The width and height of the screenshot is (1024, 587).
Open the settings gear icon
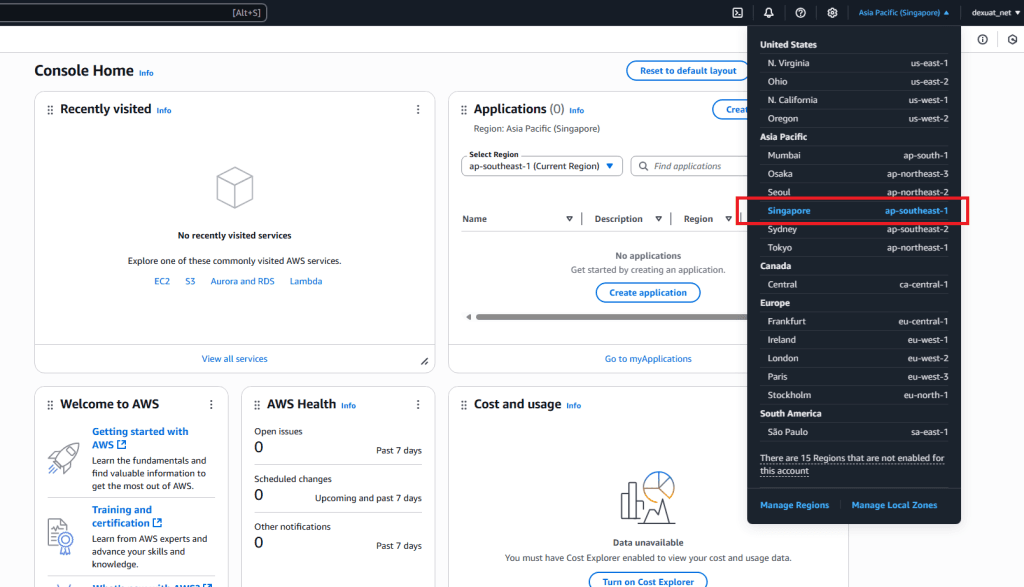pos(832,13)
